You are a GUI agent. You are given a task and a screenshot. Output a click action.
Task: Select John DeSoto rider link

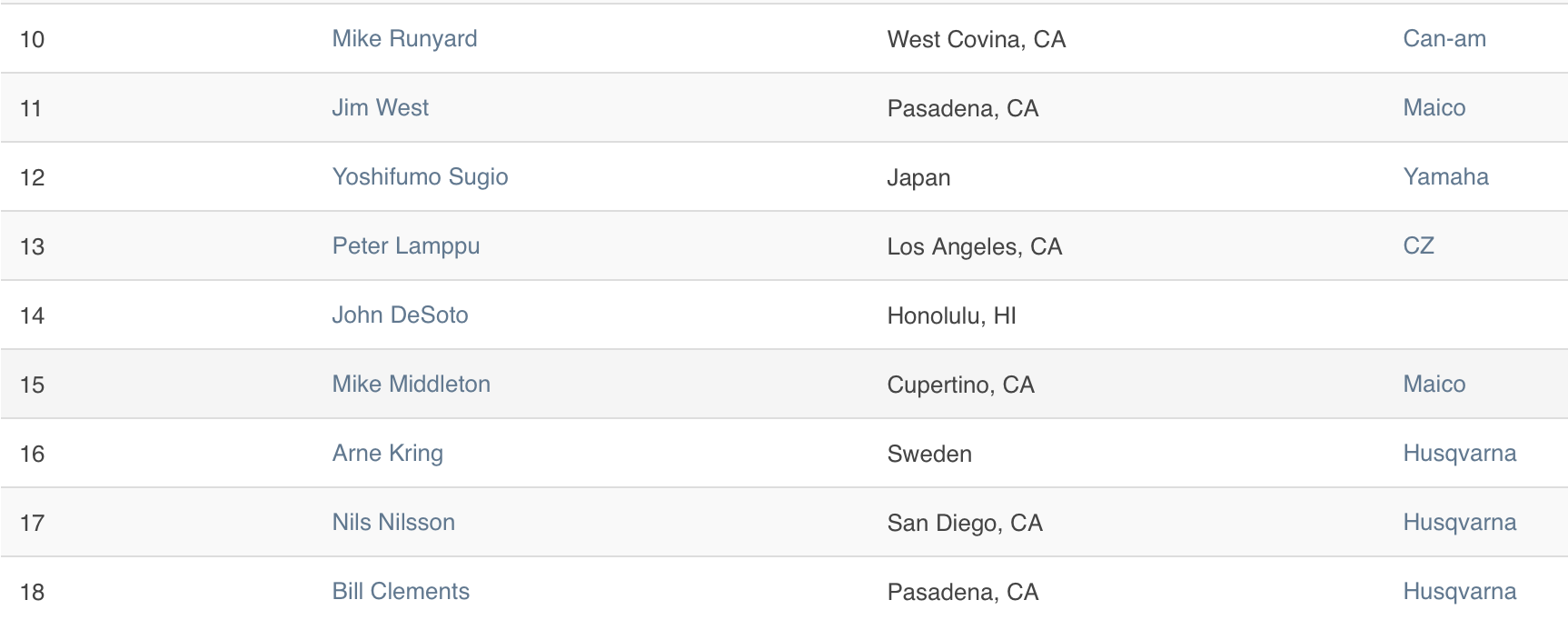[400, 315]
